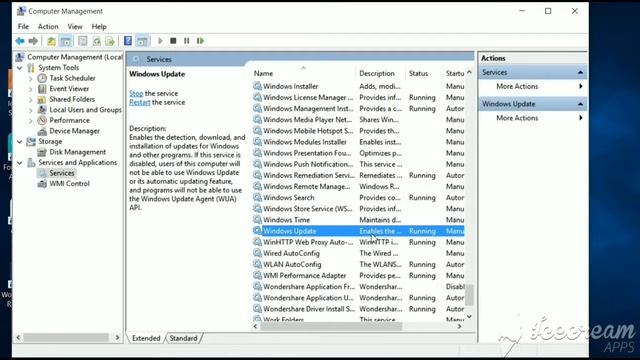This screenshot has width=640, height=360.
Task: Select the Services tree node
Action: [62, 173]
